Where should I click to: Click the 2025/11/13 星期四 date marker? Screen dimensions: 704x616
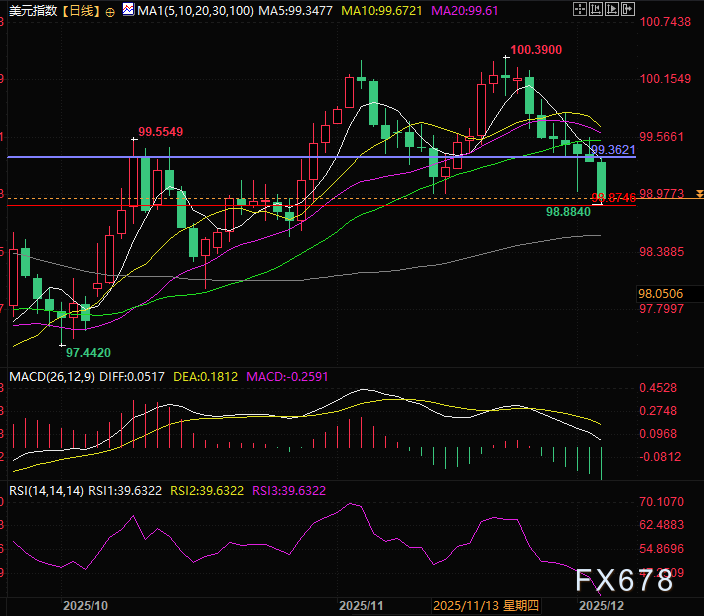[485, 606]
